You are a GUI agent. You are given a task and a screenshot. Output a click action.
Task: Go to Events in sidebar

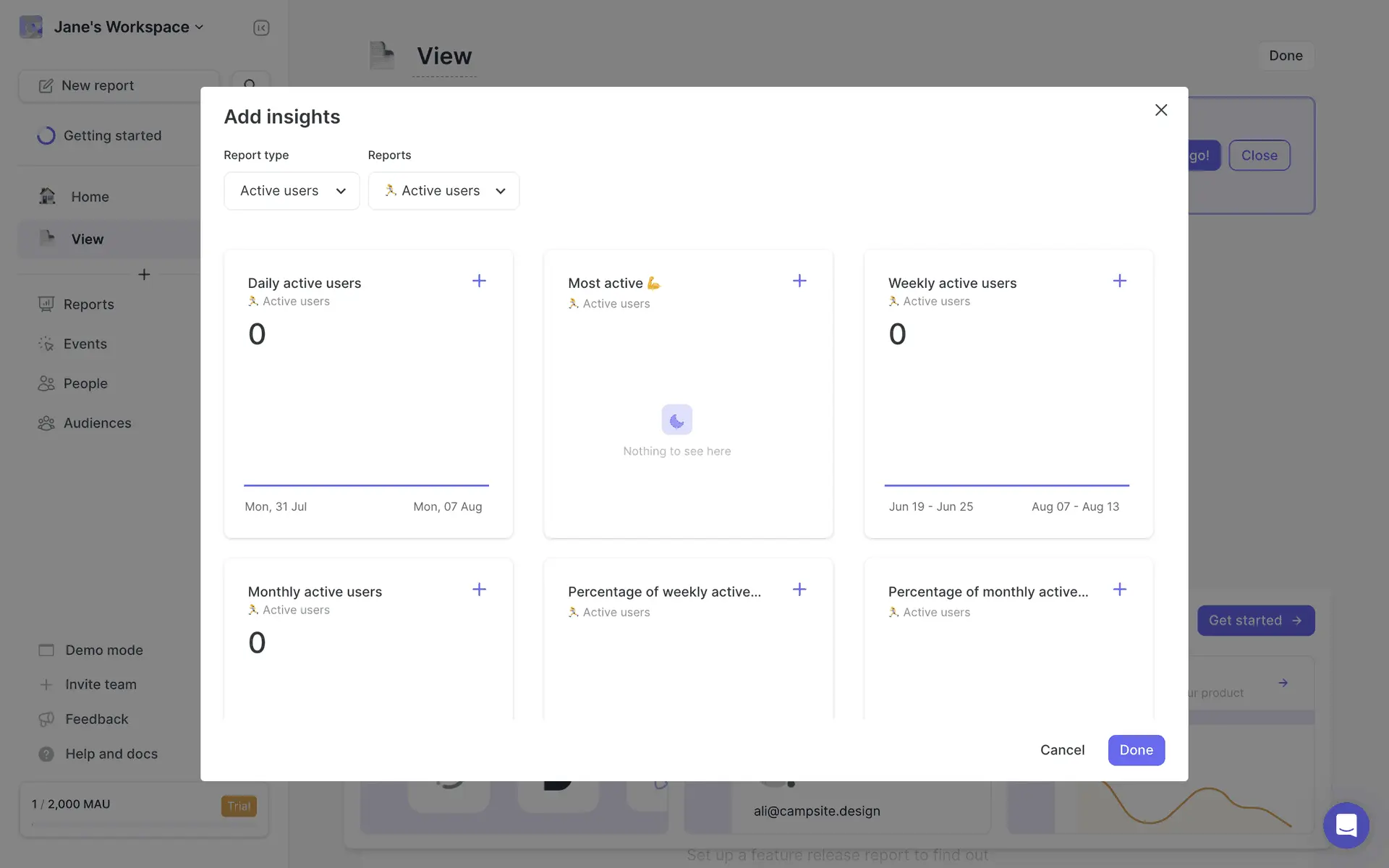coord(85,344)
